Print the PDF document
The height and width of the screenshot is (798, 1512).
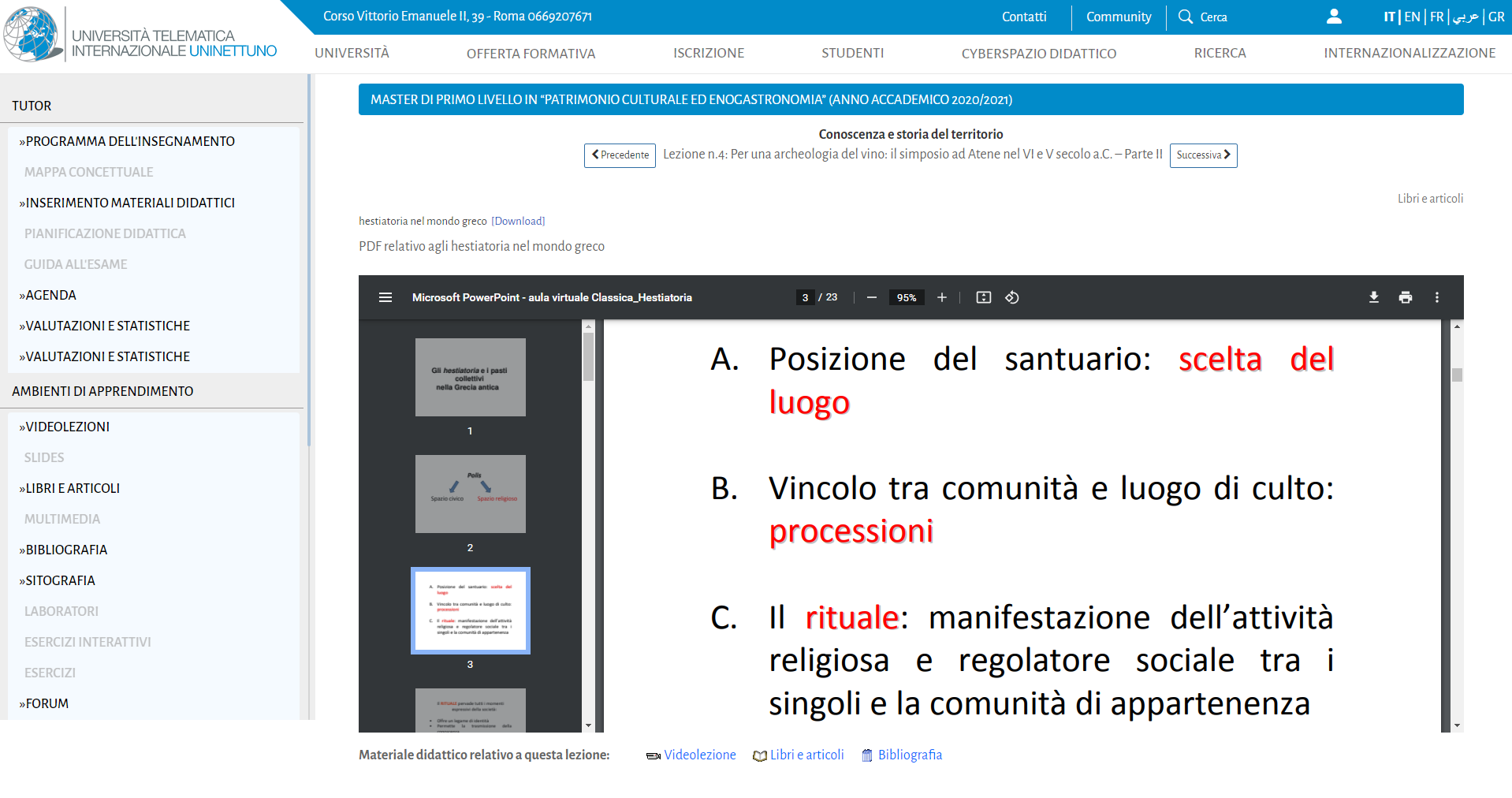(x=1405, y=297)
